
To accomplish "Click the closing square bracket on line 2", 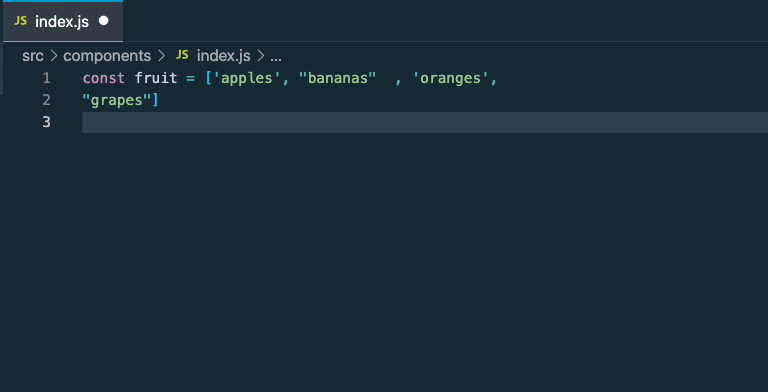I will [155, 100].
